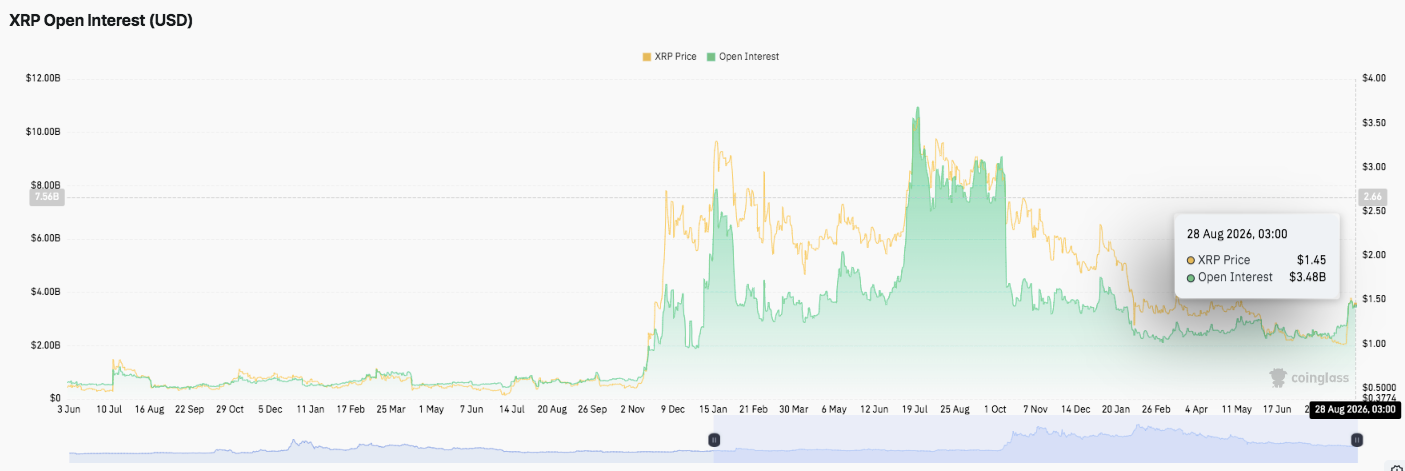The image size is (1405, 471).
Task: Click the 2 Nov x-axis date
Action: tap(634, 409)
